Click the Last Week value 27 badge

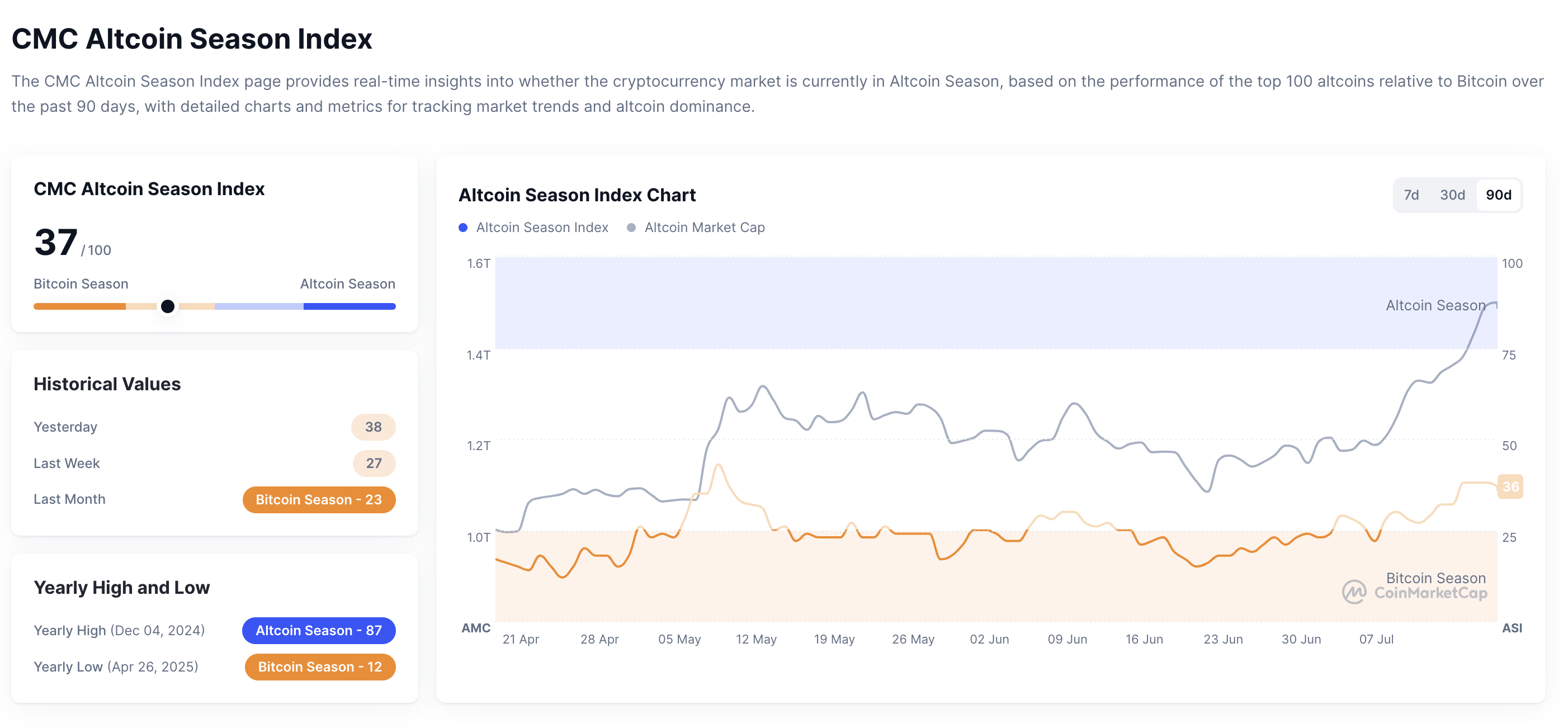pos(372,462)
